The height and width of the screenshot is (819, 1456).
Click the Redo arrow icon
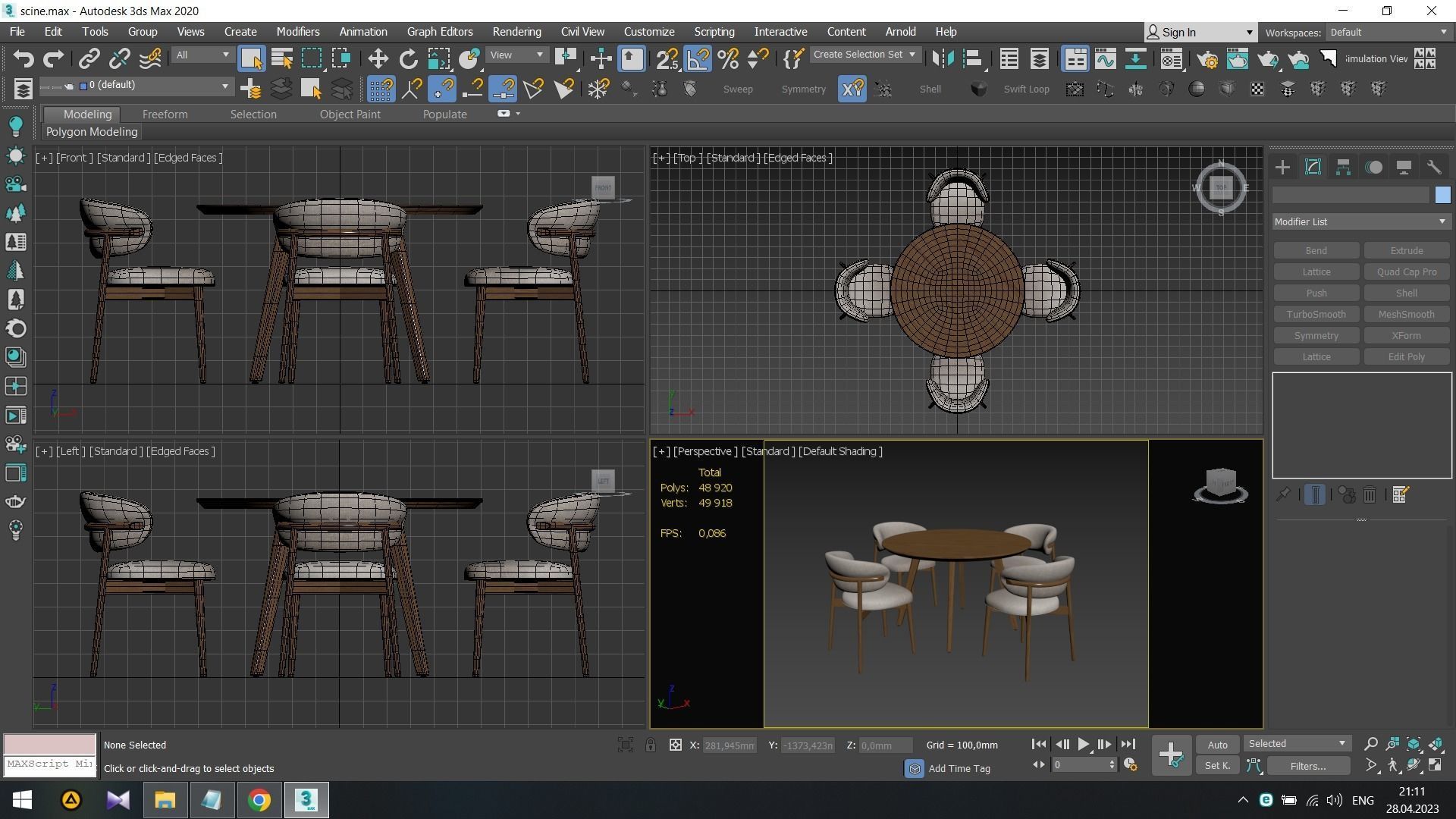pos(53,59)
